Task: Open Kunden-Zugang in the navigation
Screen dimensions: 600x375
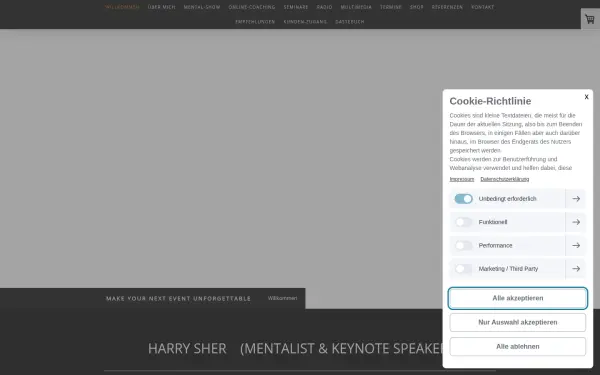Action: tap(305, 22)
